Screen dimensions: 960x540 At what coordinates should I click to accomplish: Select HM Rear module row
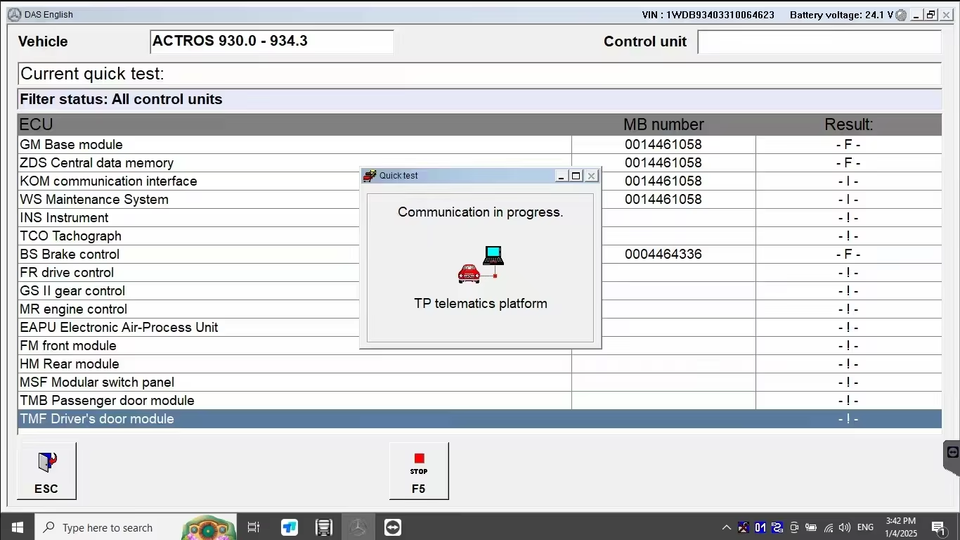(x=479, y=364)
